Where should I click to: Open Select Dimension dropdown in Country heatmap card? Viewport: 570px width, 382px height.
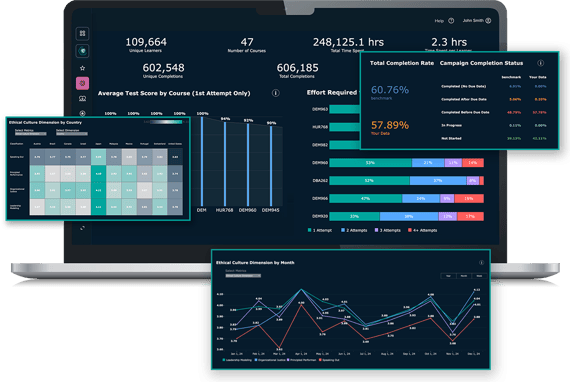pos(72,134)
